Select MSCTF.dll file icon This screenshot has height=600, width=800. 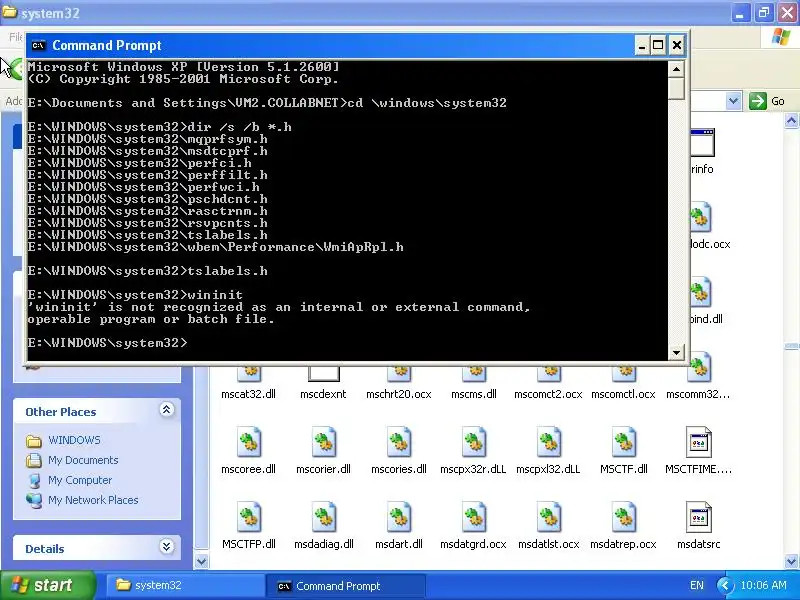pyautogui.click(x=623, y=442)
